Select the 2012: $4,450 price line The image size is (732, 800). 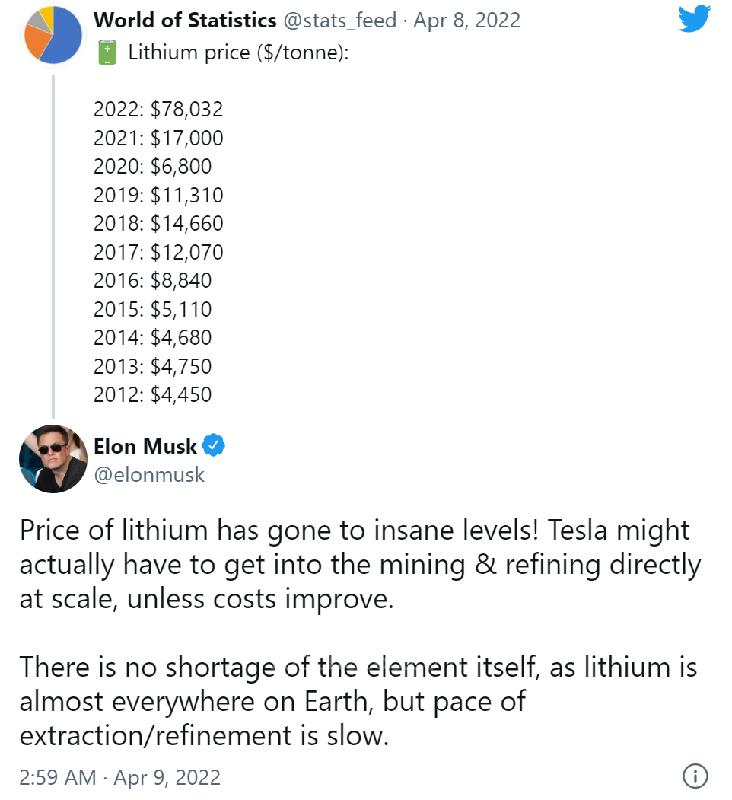tap(152, 394)
